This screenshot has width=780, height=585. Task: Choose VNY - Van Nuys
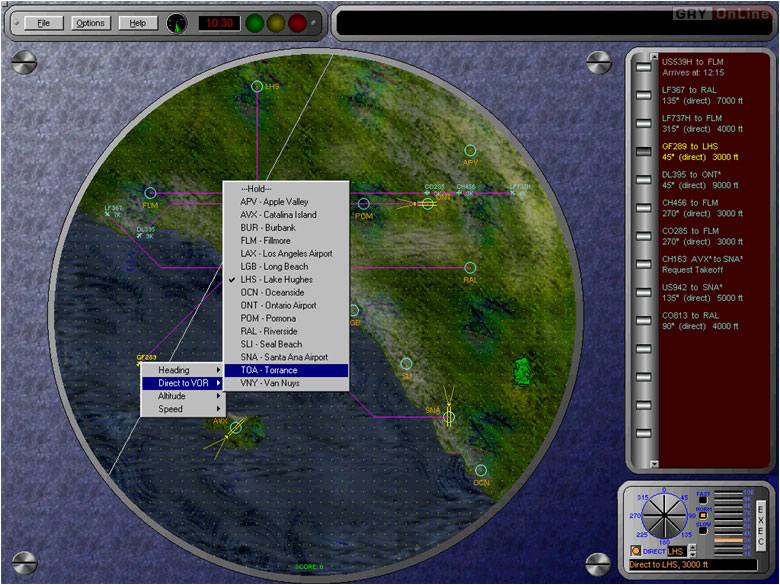[x=286, y=383]
